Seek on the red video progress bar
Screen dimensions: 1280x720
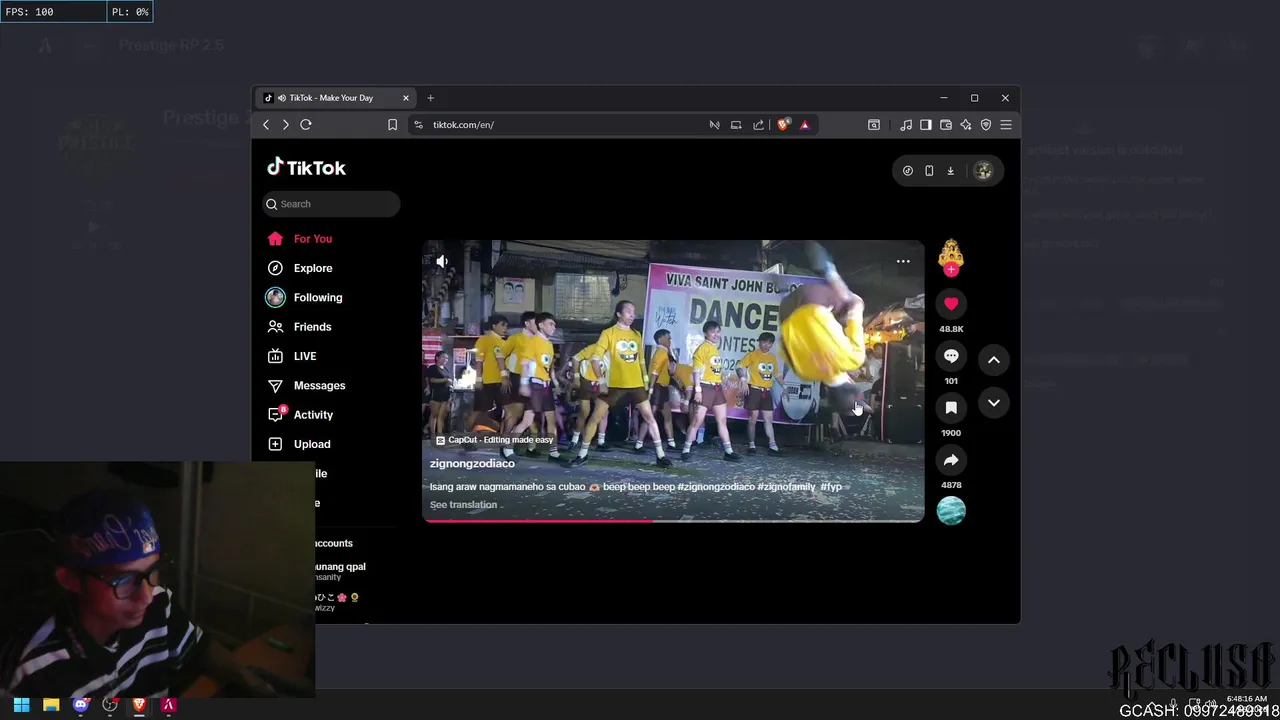click(674, 520)
